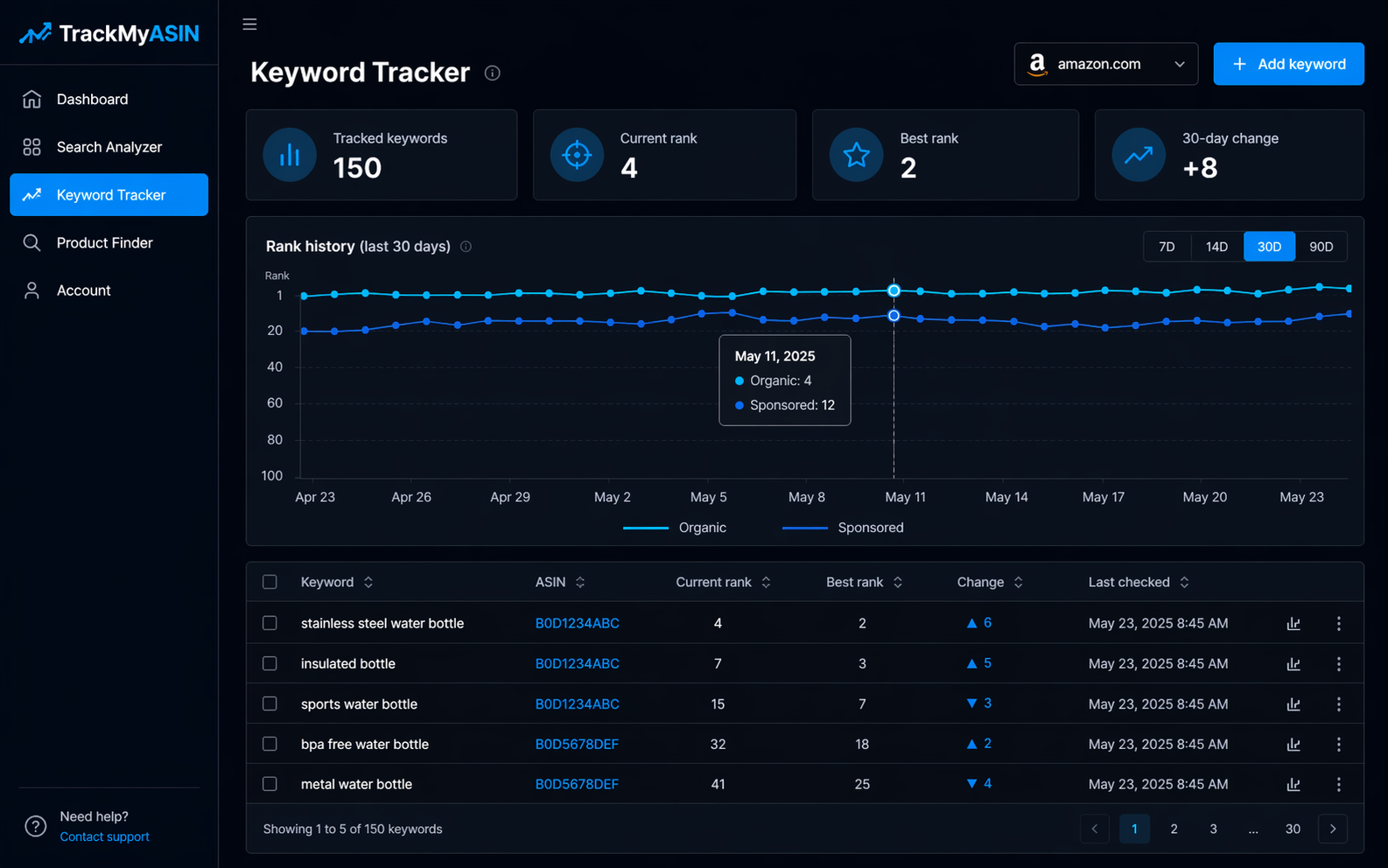Screen dimensions: 1388x868
Task: Open ASIN link for insulated bottle
Action: tap(577, 664)
